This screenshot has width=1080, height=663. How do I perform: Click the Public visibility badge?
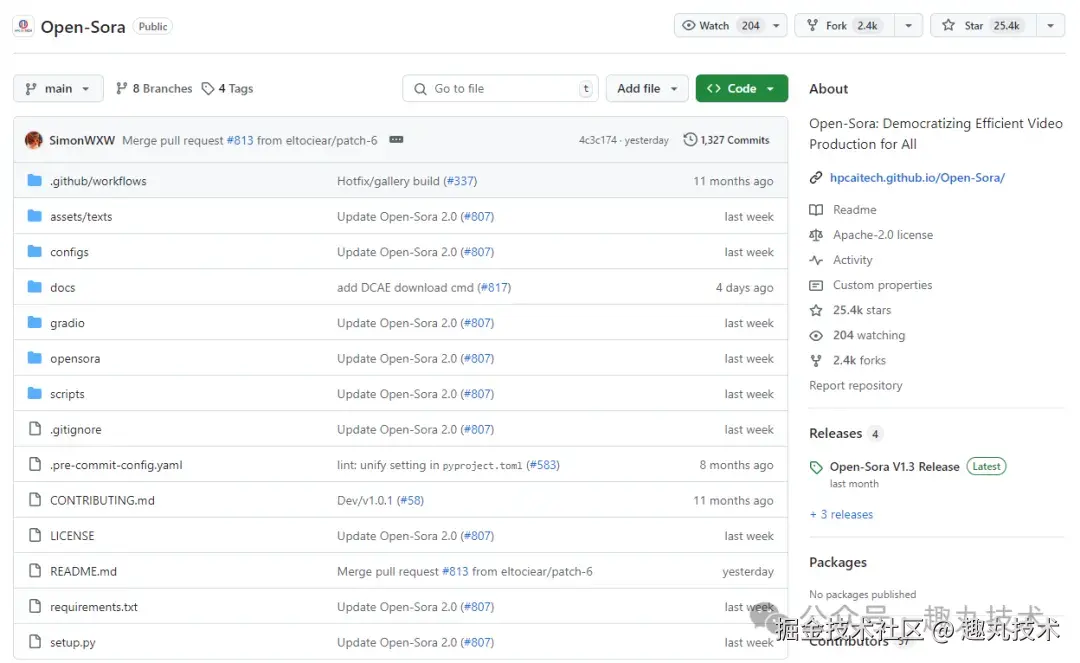click(x=152, y=26)
